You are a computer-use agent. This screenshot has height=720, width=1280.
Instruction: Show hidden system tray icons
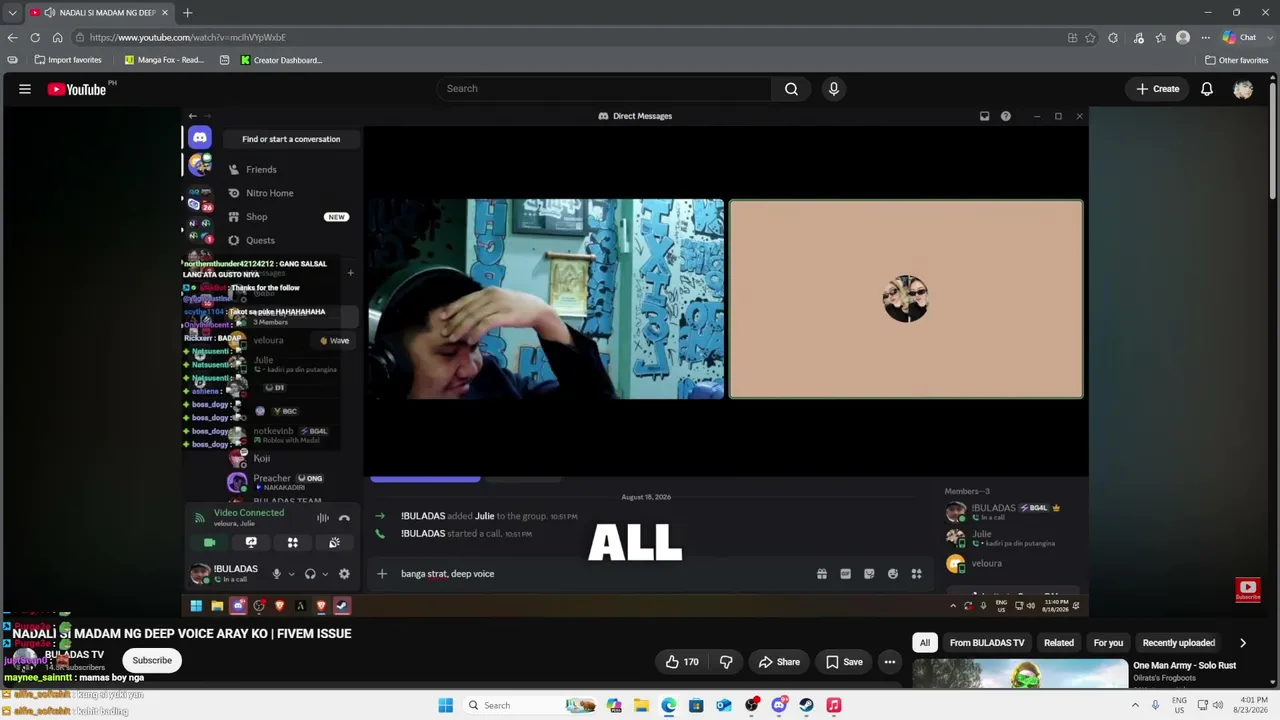1135,705
